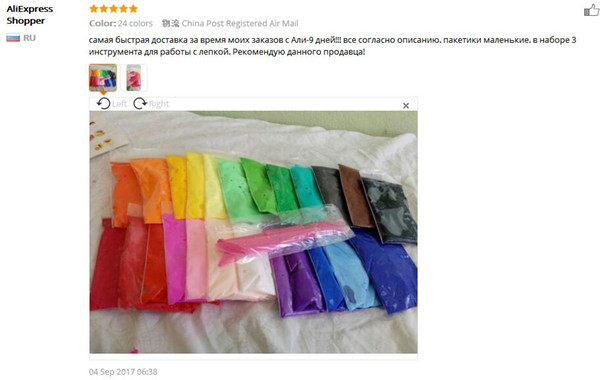Click the five-star rating icons
Viewport: 600px width, 380px height.
[x=113, y=8]
